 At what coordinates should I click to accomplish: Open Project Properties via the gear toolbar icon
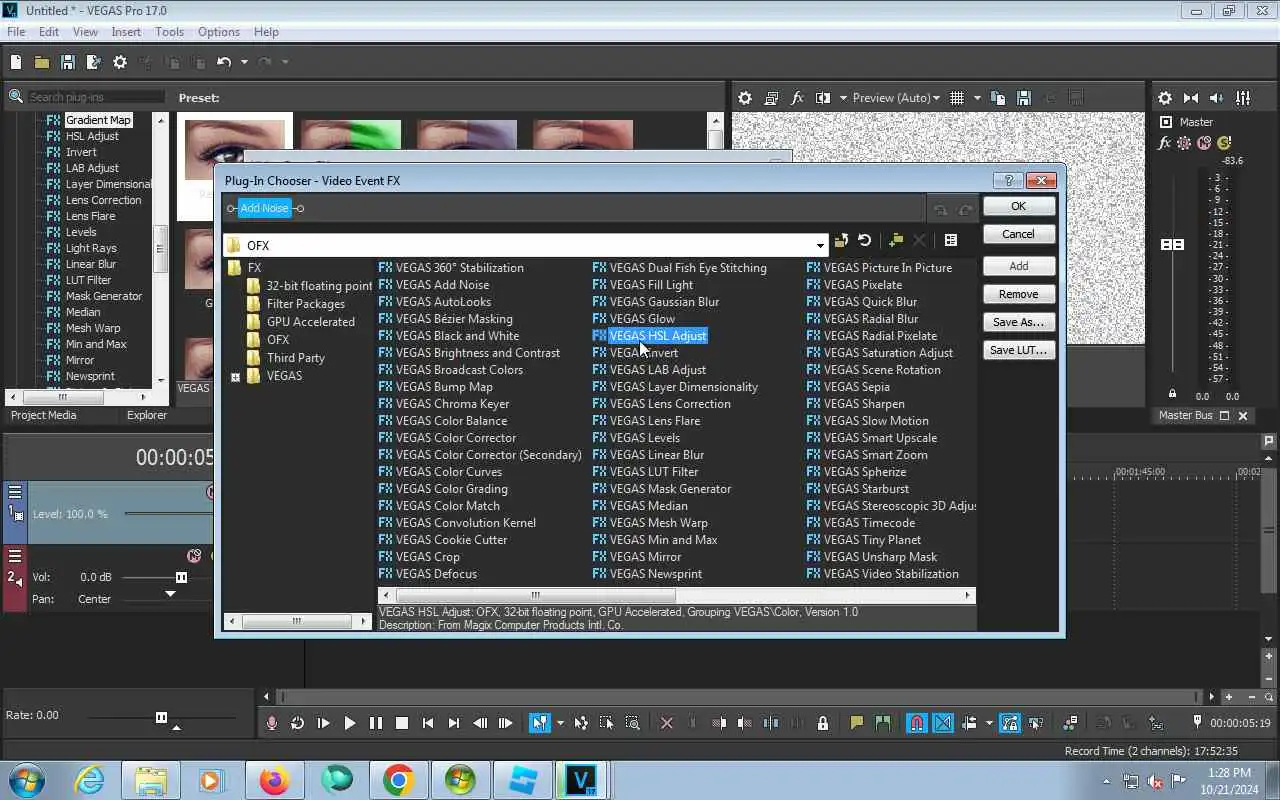point(120,62)
